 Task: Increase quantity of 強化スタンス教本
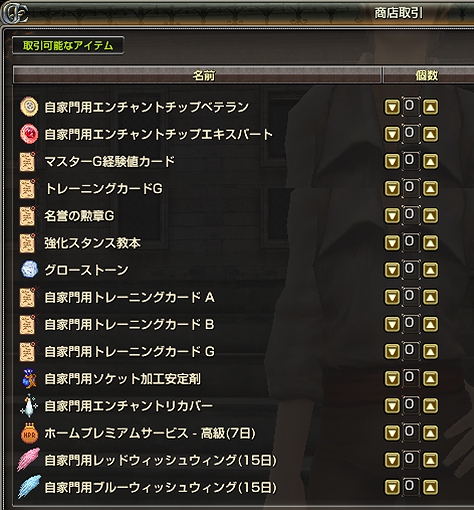click(x=430, y=243)
